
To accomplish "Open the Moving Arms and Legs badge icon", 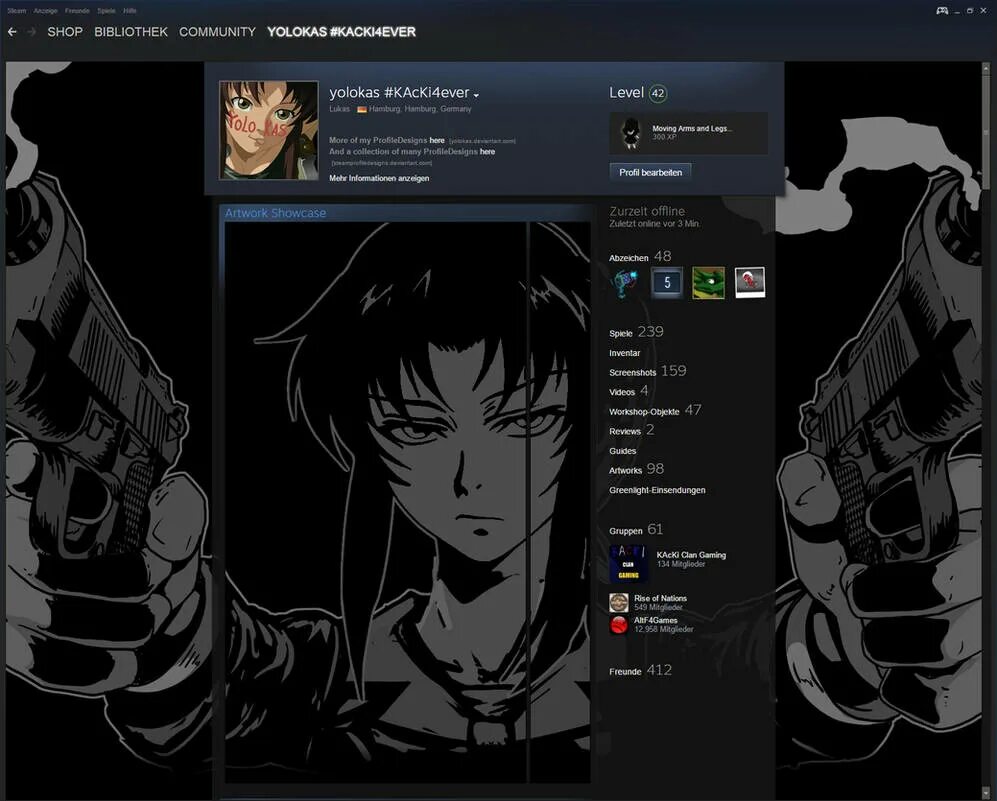I will [629, 133].
